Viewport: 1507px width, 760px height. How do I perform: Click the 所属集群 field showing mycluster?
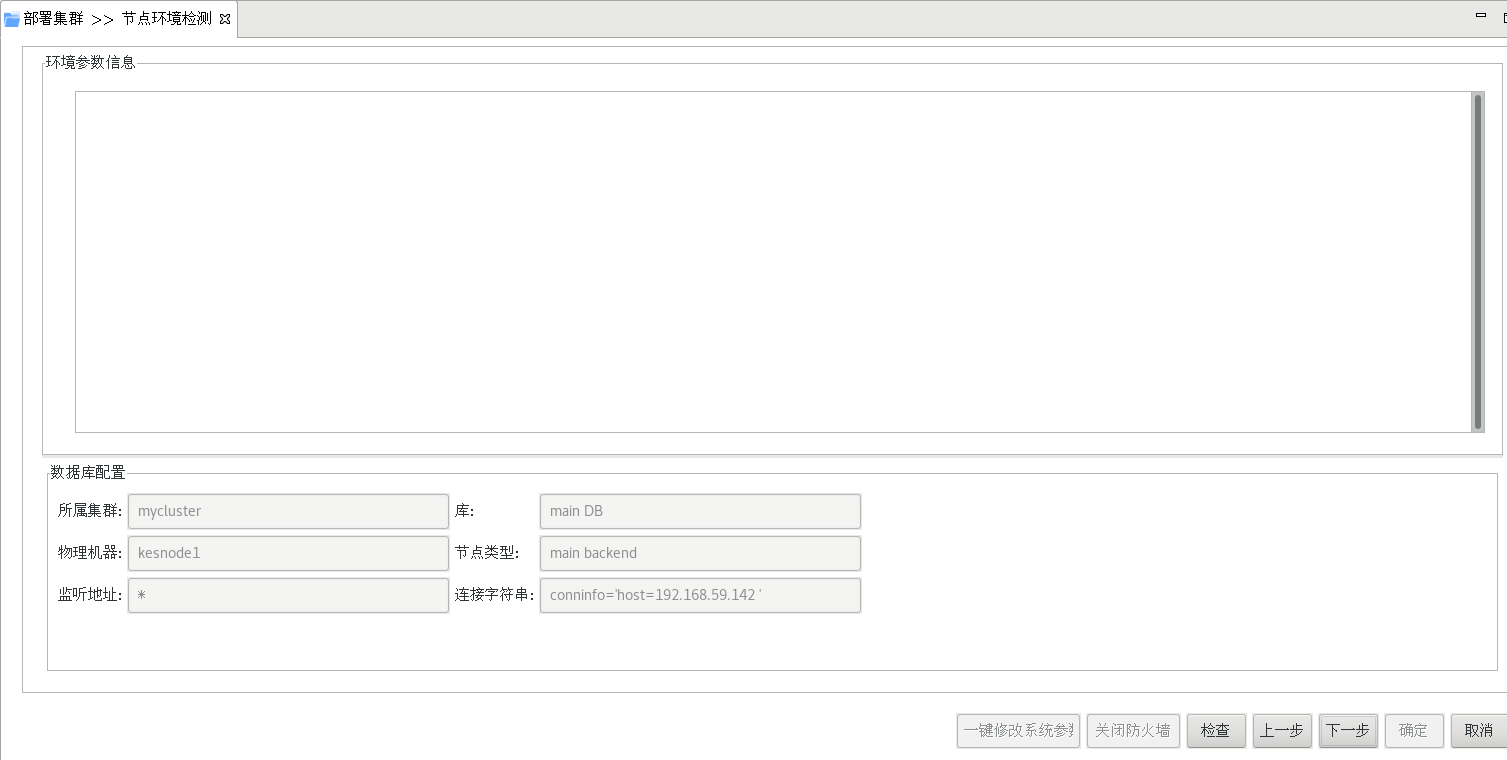(x=288, y=511)
